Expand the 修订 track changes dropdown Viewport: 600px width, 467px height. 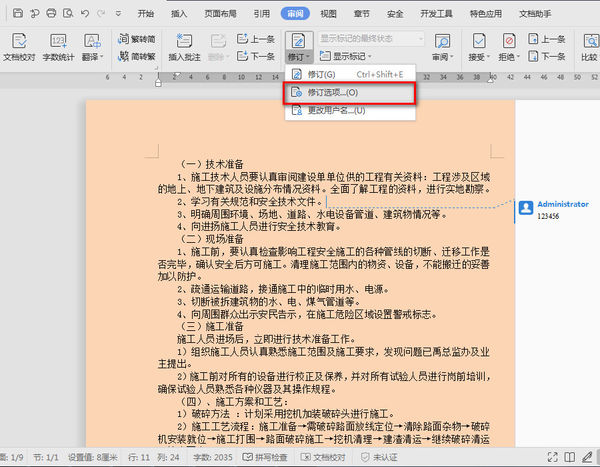click(296, 58)
